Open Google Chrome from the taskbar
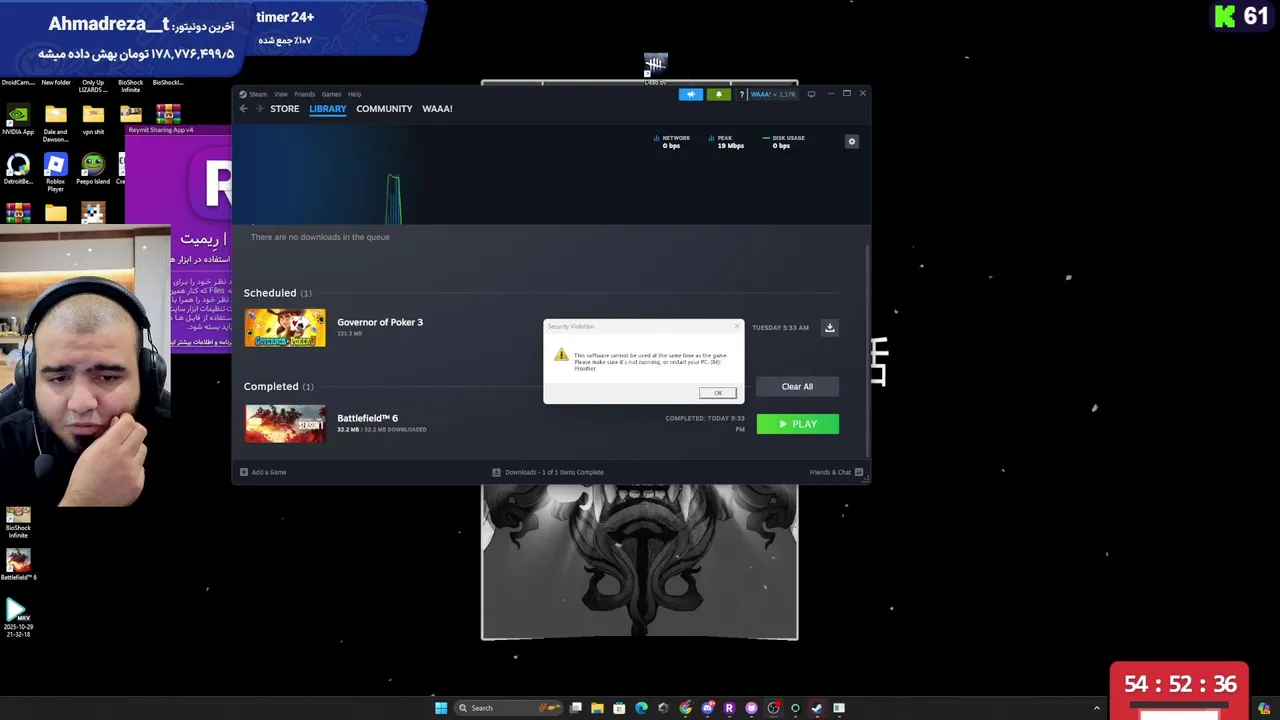 point(685,708)
